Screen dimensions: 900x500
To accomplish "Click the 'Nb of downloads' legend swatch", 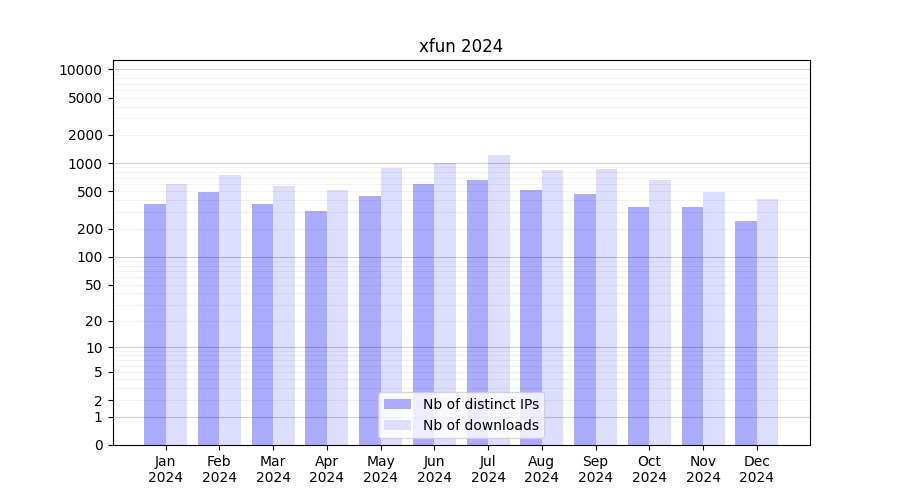I will [397, 425].
